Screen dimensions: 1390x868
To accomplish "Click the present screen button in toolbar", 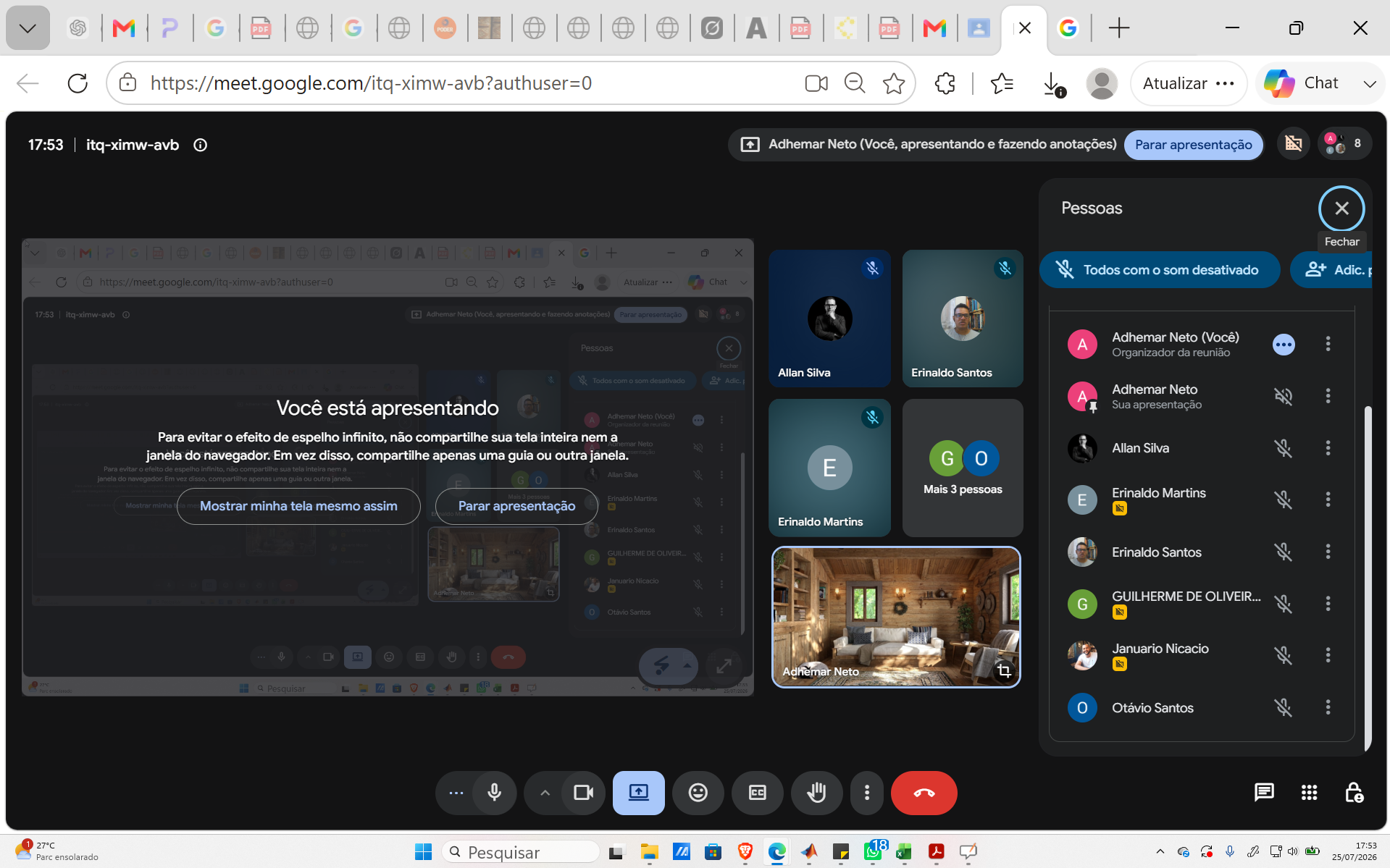I will point(638,793).
